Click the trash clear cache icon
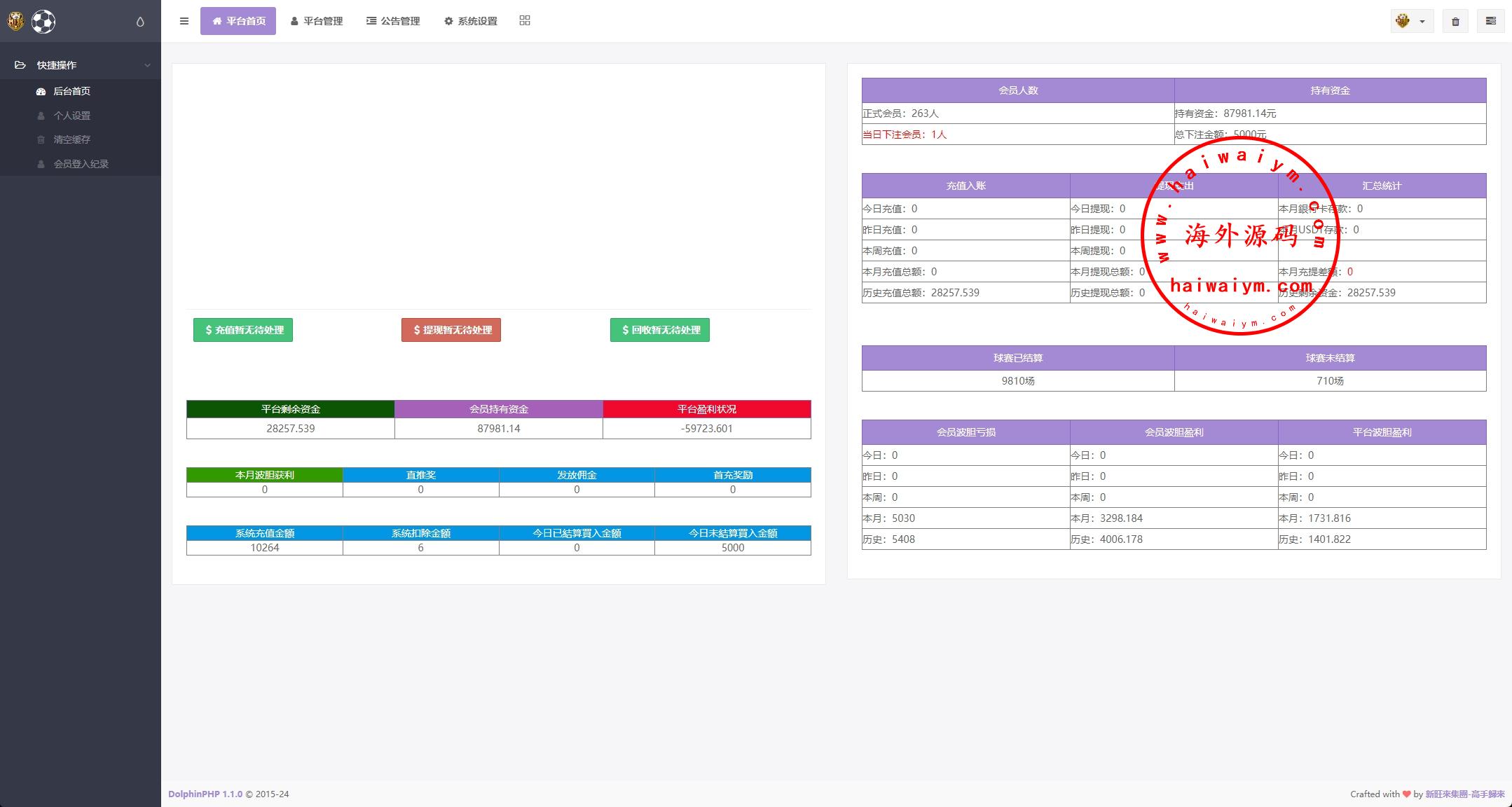This screenshot has height=807, width=1512. [1455, 21]
